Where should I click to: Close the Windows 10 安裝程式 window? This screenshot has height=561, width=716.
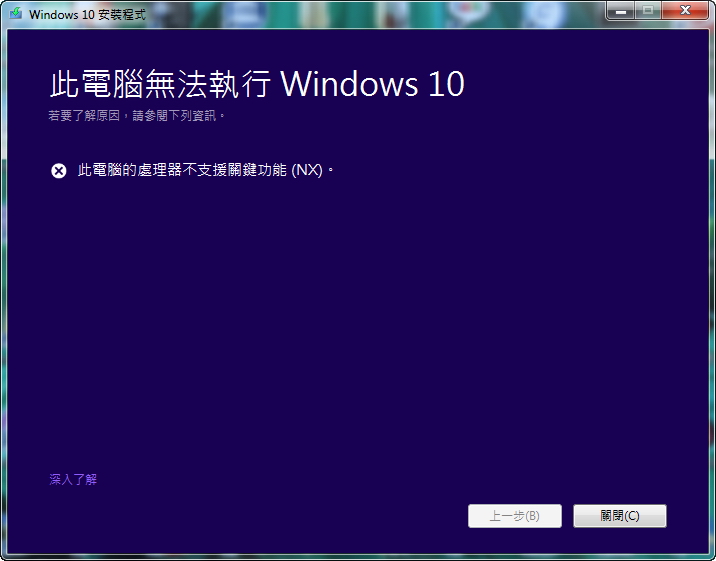pos(684,10)
